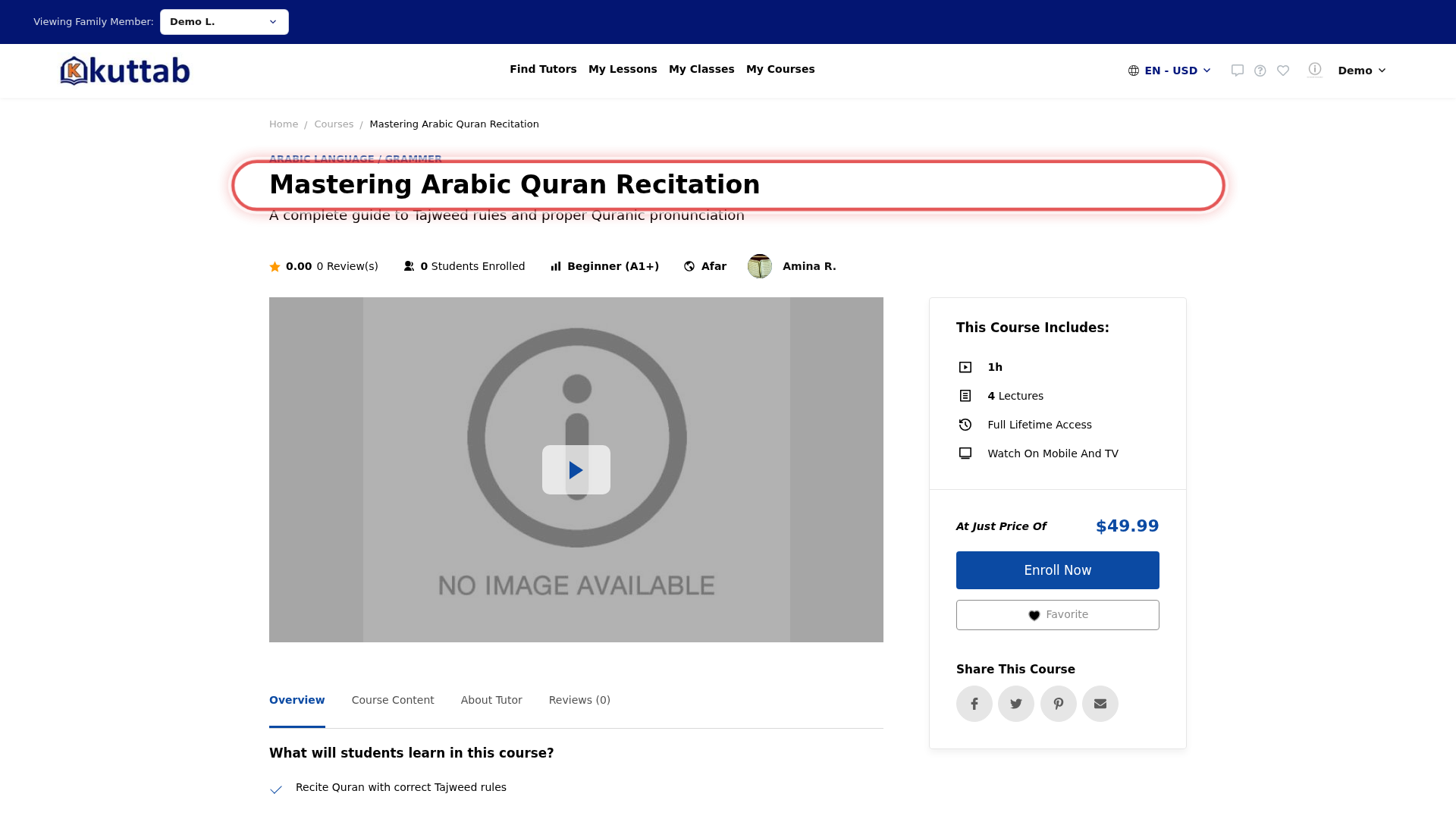This screenshot has height=819, width=1456.
Task: Click the globe language icon
Action: [x=1134, y=71]
